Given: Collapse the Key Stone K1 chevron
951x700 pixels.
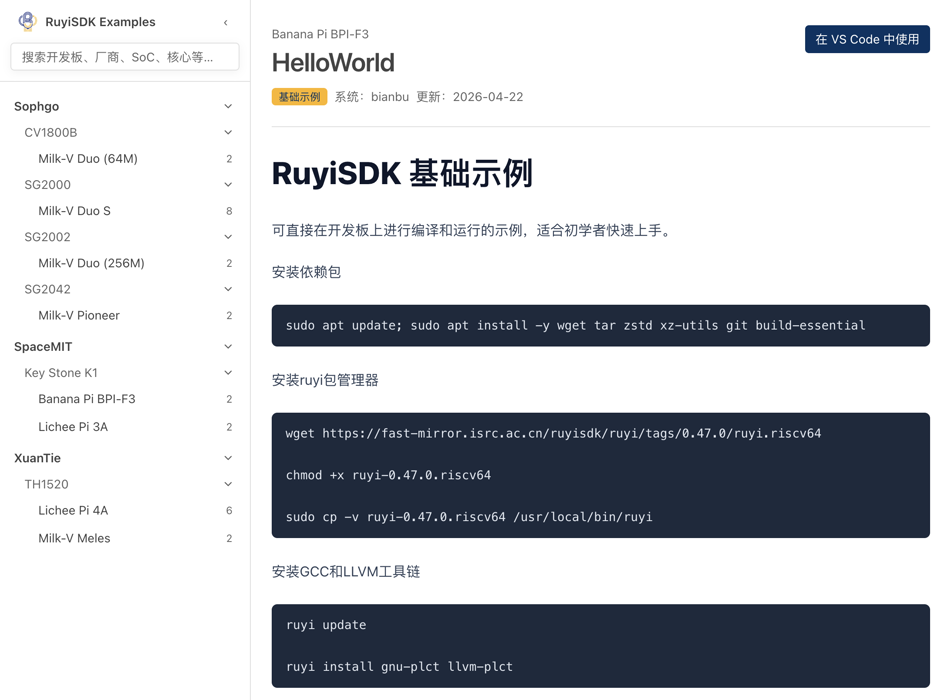Looking at the screenshot, I should pyautogui.click(x=228, y=372).
